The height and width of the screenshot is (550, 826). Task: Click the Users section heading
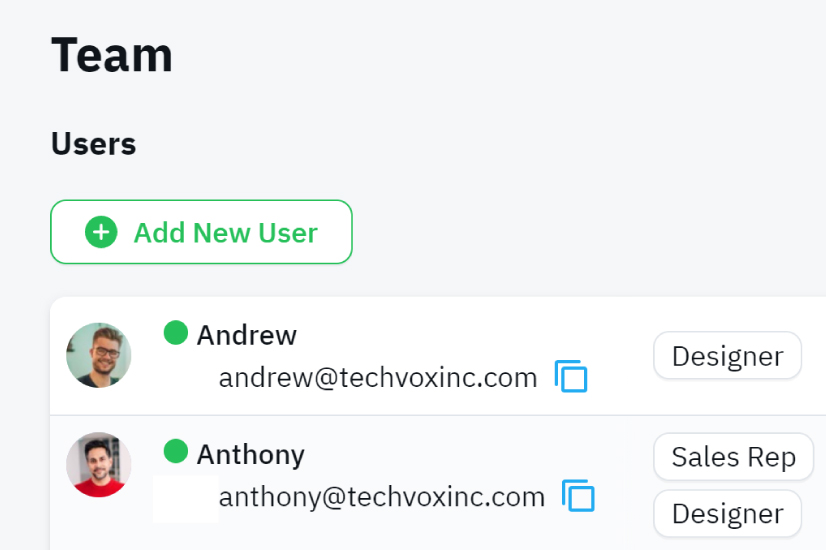[93, 144]
